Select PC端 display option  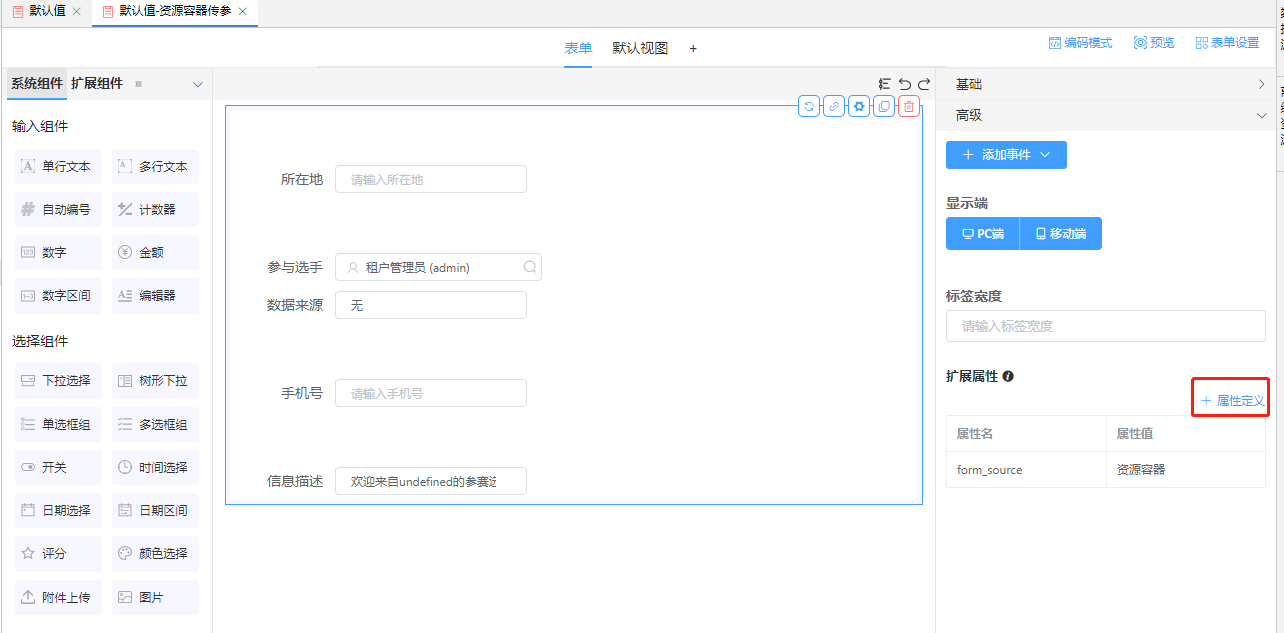tap(982, 233)
